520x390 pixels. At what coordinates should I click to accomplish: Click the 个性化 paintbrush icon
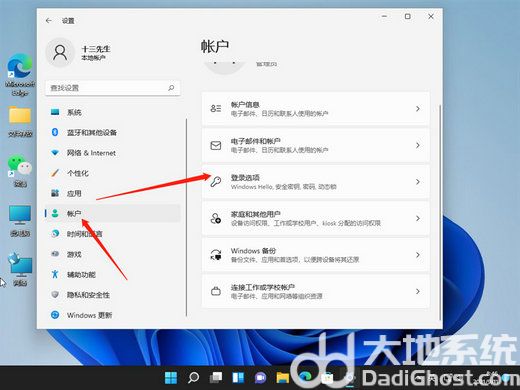(x=55, y=173)
